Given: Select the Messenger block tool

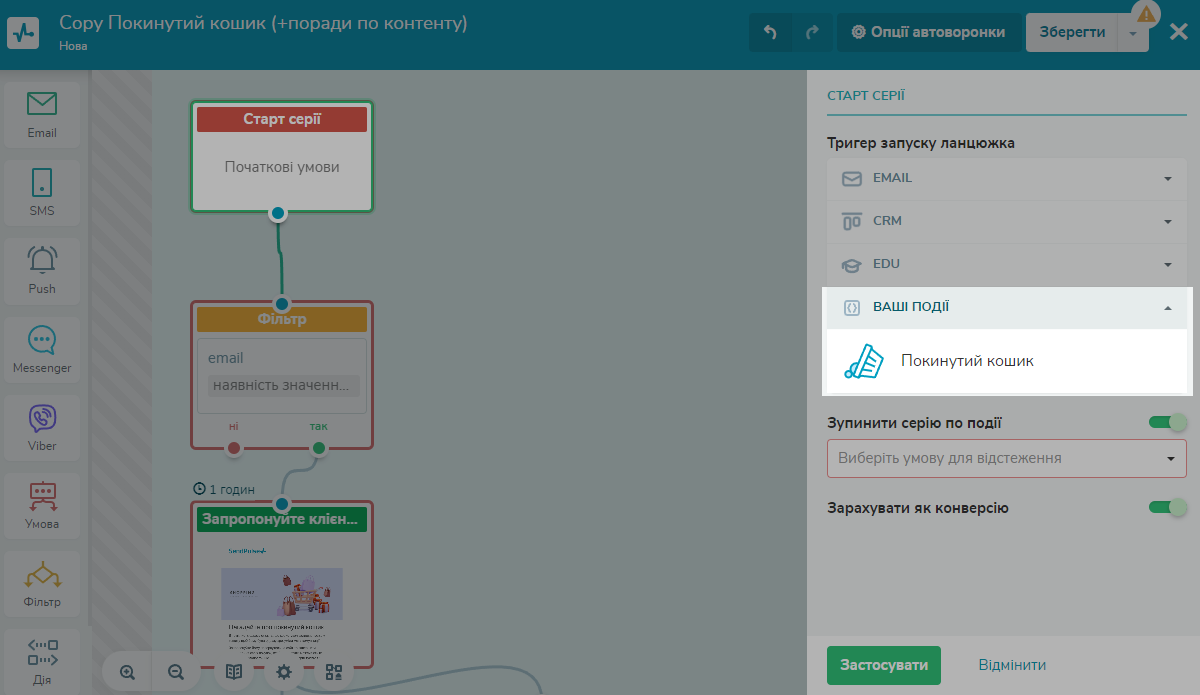Looking at the screenshot, I should [x=41, y=349].
